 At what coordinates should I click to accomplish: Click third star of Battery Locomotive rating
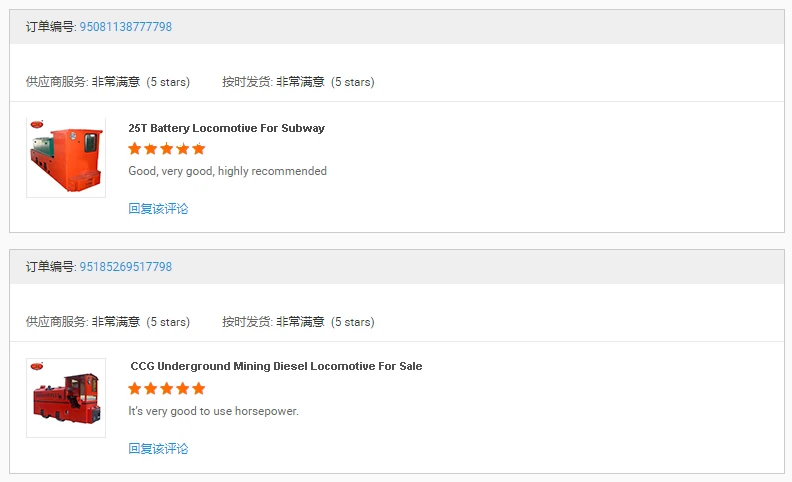167,149
